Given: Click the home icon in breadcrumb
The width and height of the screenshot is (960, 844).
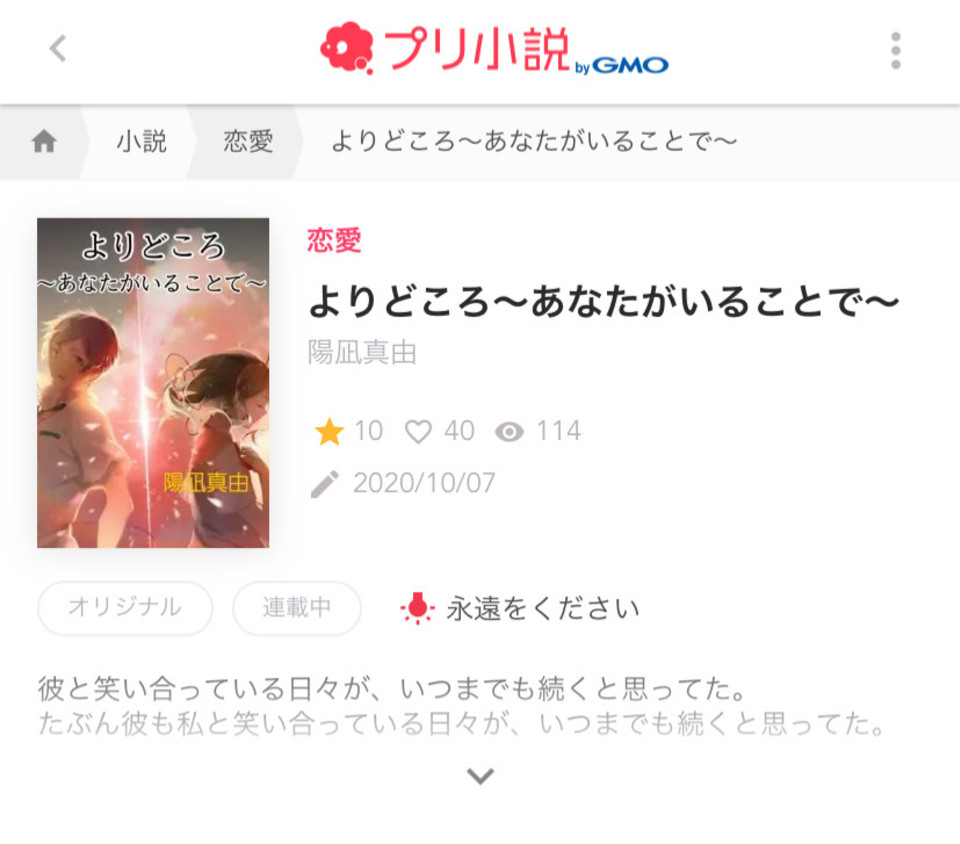Looking at the screenshot, I should pos(44,141).
